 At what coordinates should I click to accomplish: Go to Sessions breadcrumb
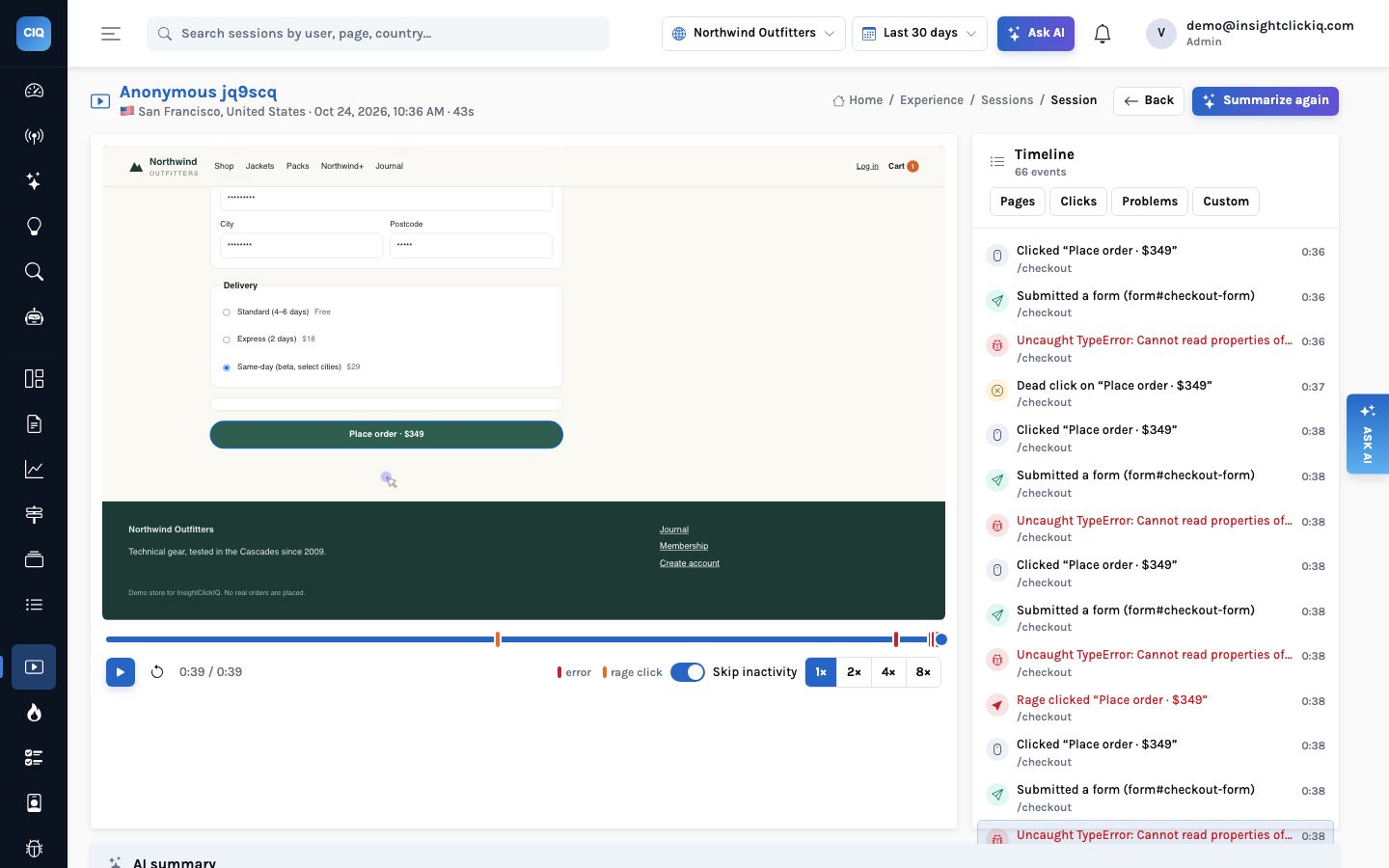(1007, 100)
